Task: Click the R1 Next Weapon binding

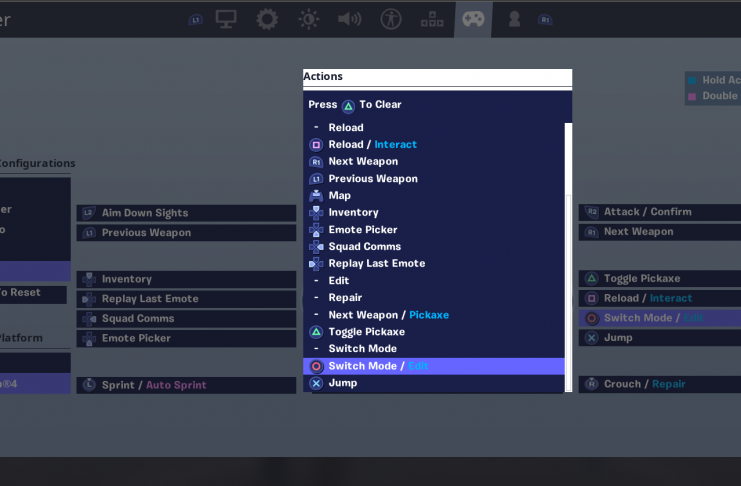Action: pos(660,232)
